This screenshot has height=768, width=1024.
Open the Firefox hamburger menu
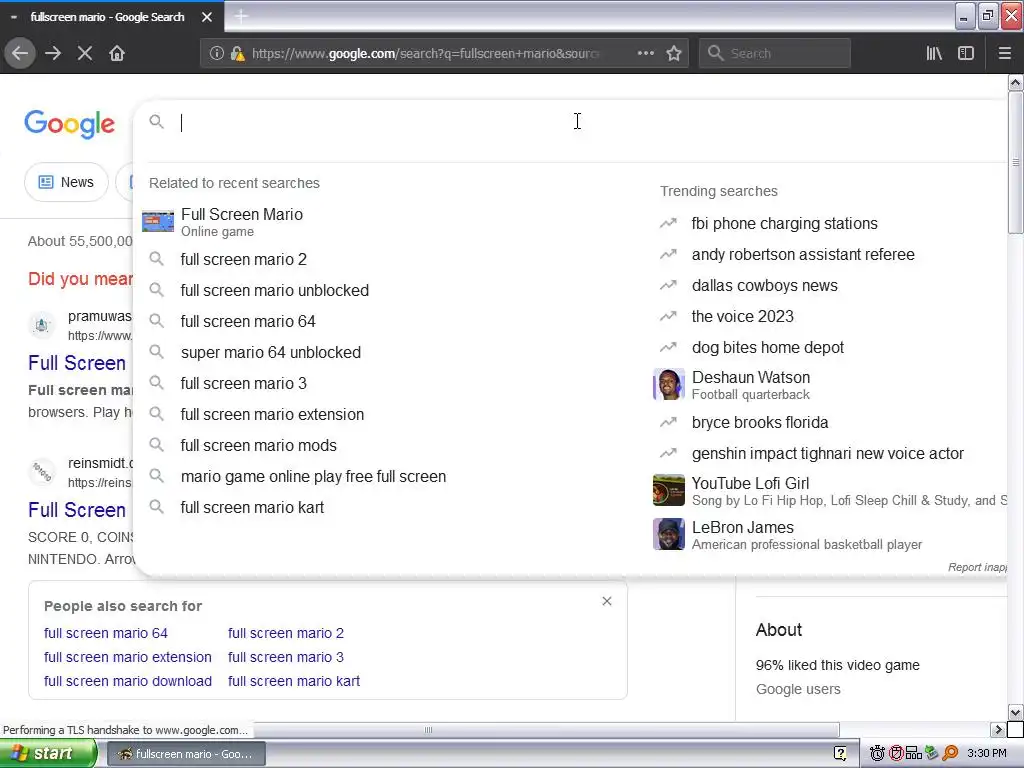click(x=1004, y=54)
